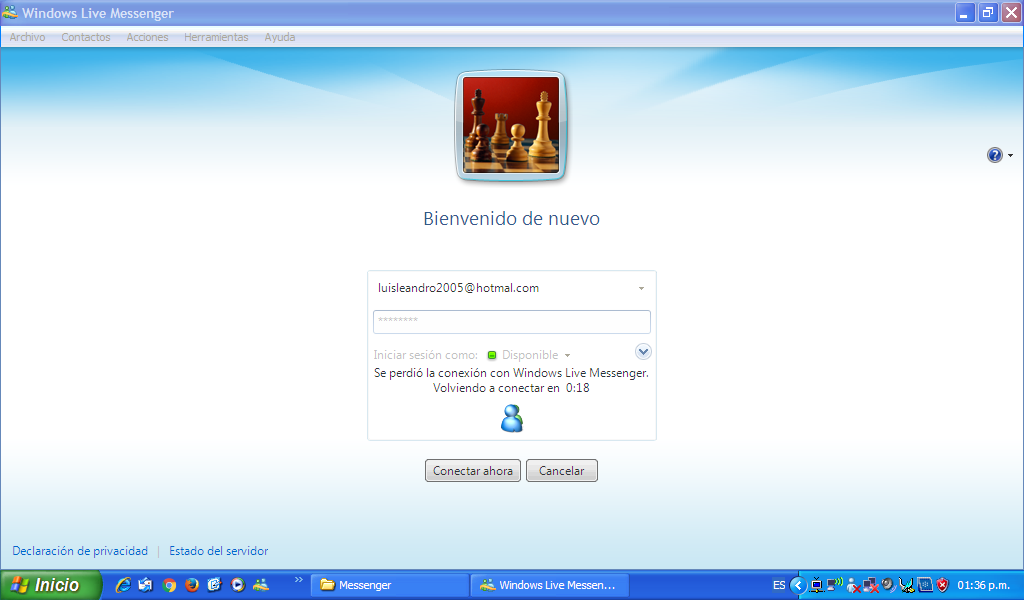
Task: Expand hidden tray icons with round arrow
Action: [x=797, y=585]
